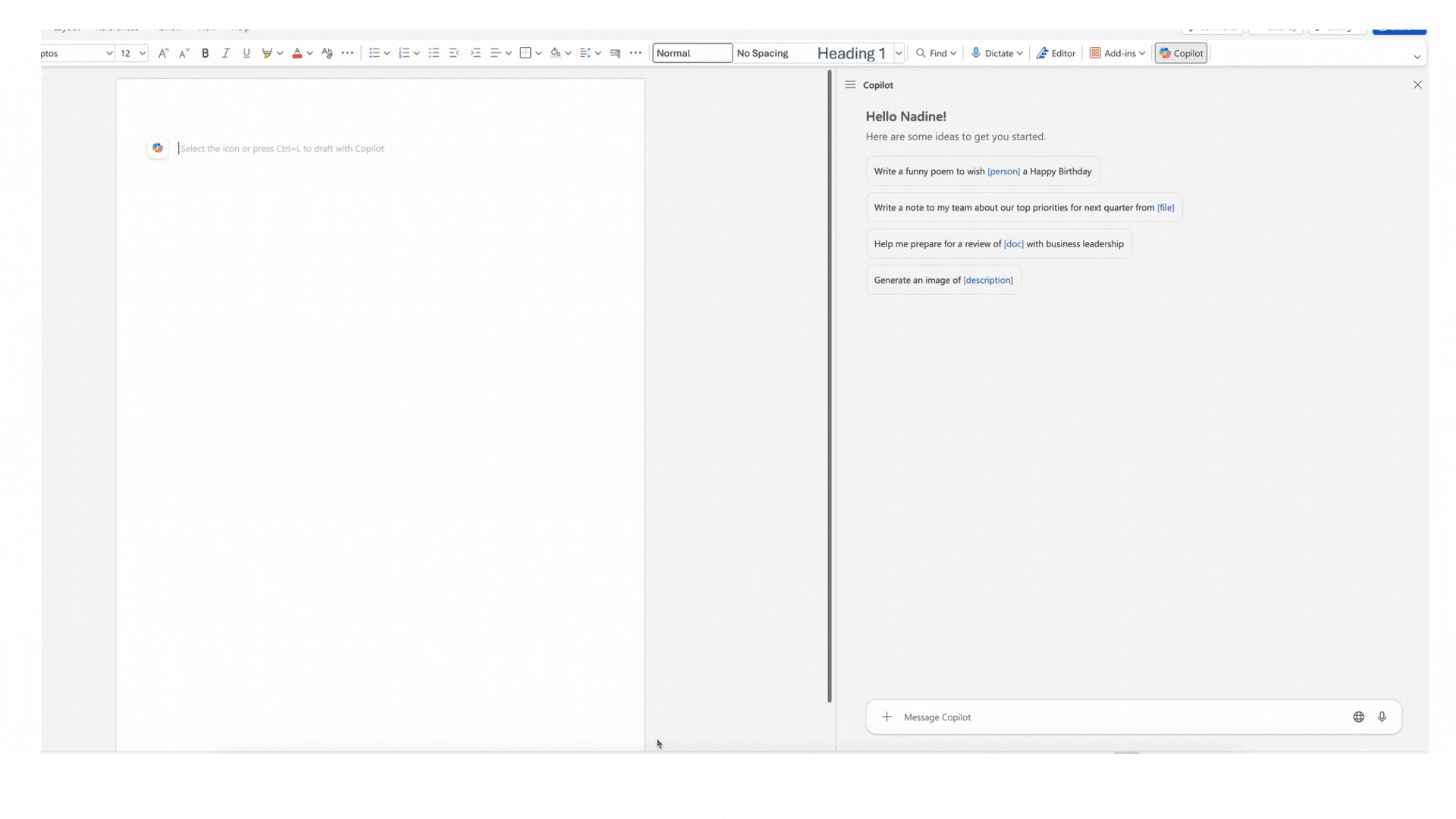Toggle italic formatting
The image size is (1456, 819).
pos(225,53)
